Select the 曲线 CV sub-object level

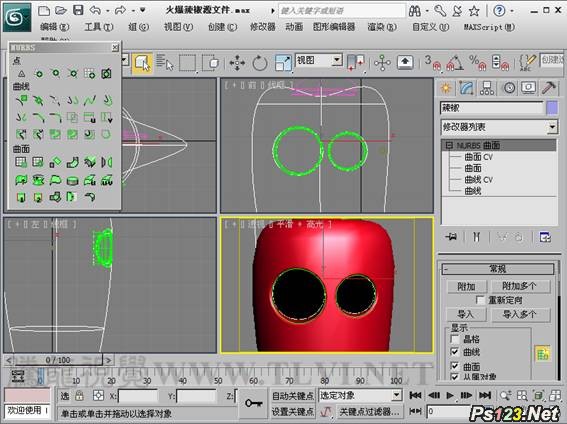478,180
